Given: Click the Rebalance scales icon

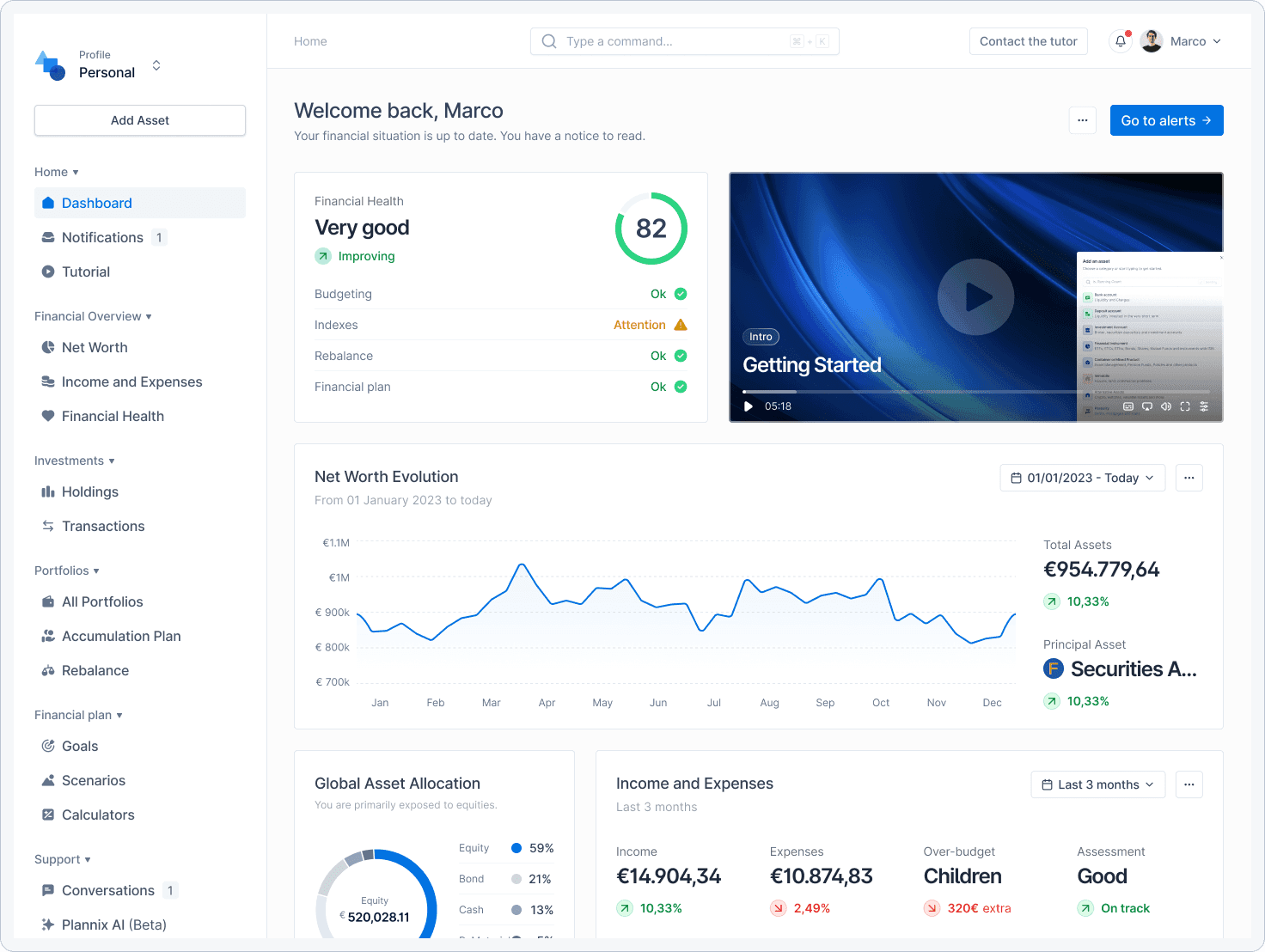Looking at the screenshot, I should 48,670.
